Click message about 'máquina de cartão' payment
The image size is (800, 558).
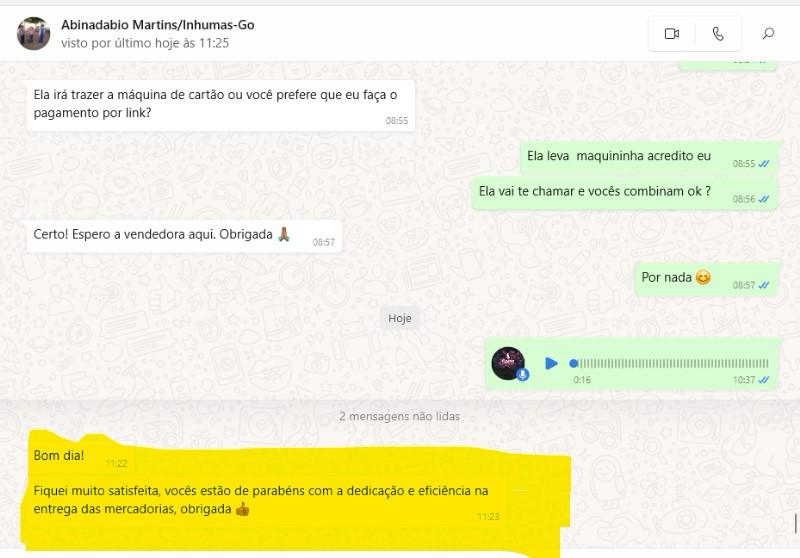coord(221,105)
